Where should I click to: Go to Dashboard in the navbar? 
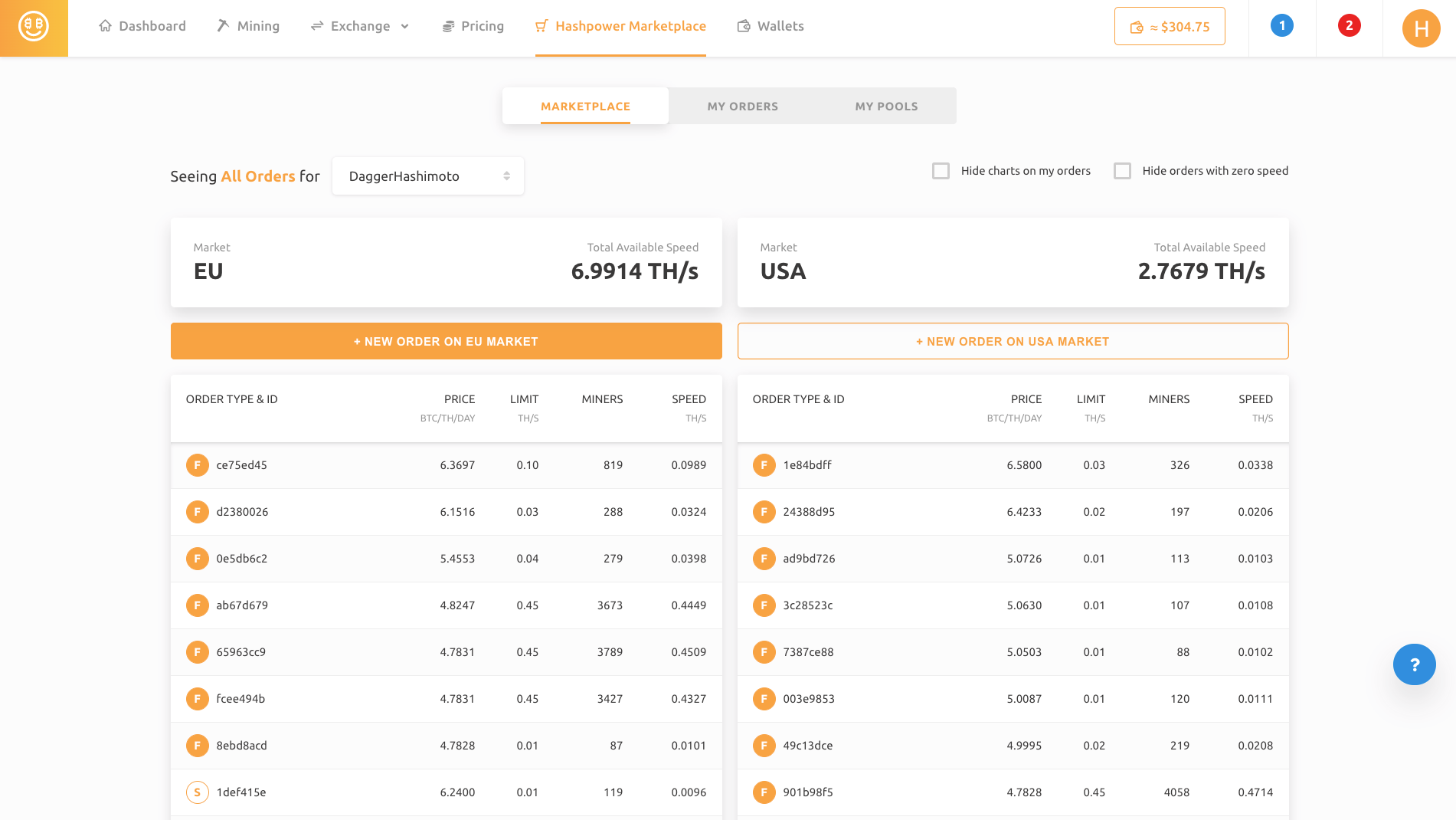142,26
